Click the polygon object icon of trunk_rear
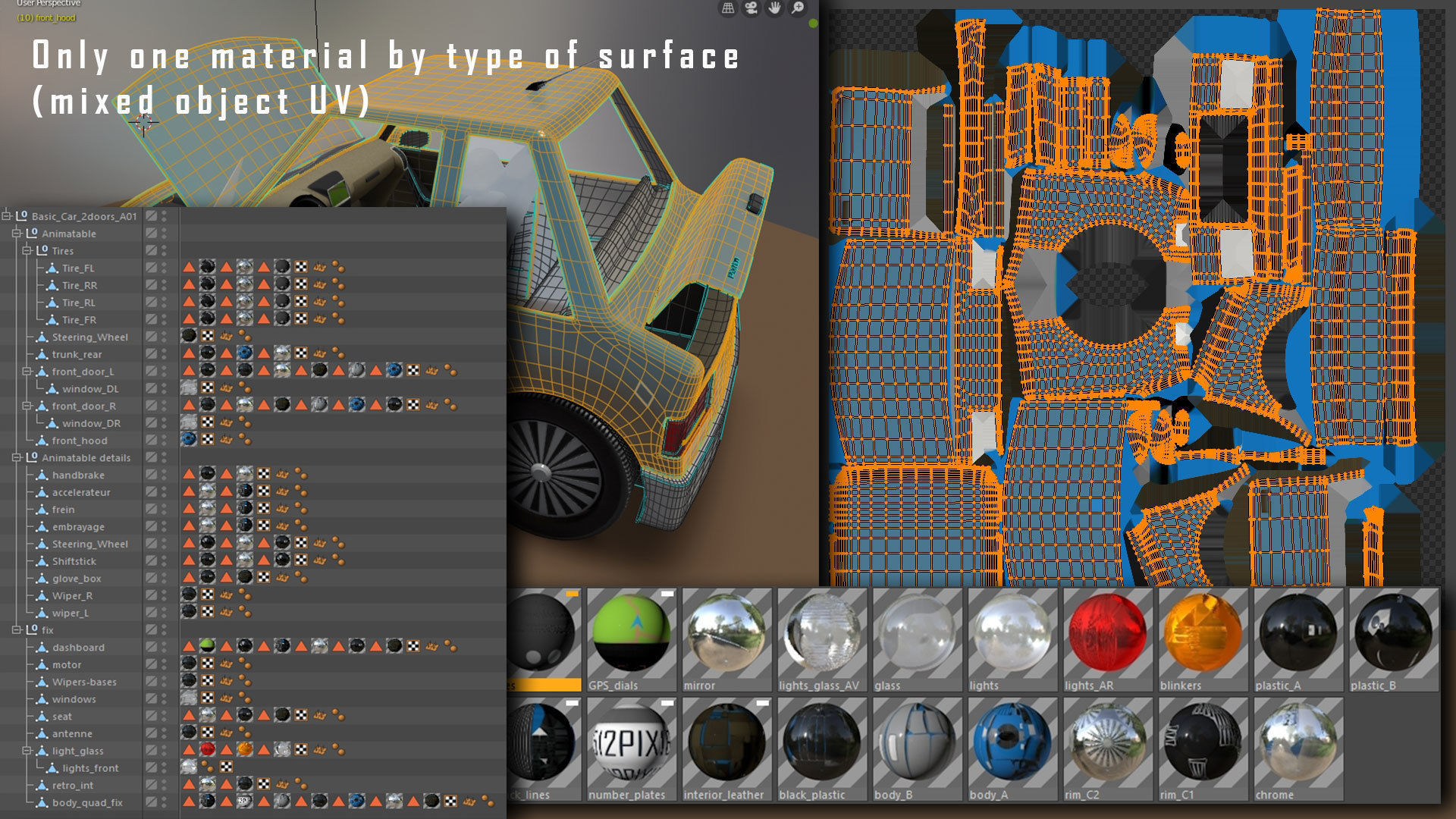The image size is (1456, 819). tap(42, 354)
